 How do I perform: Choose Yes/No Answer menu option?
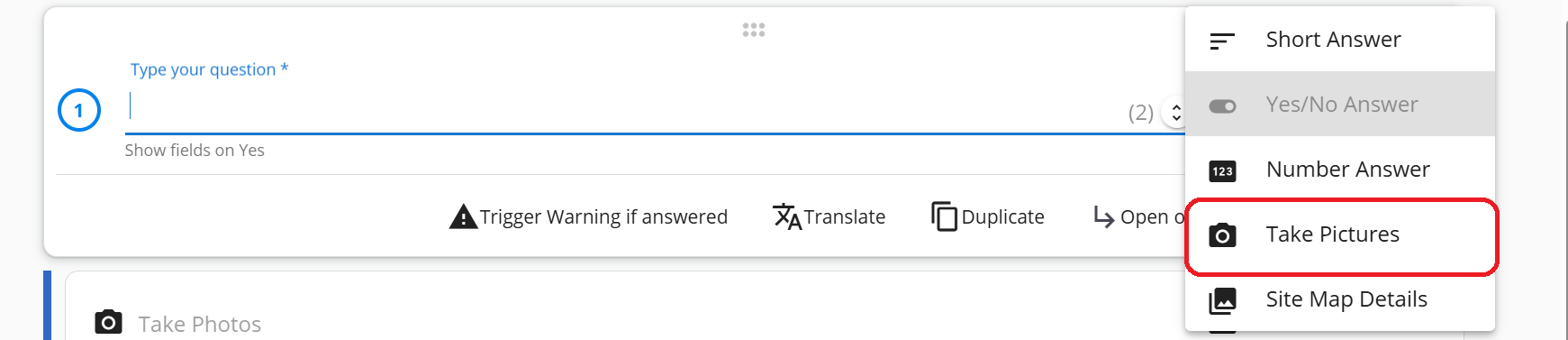point(1340,105)
